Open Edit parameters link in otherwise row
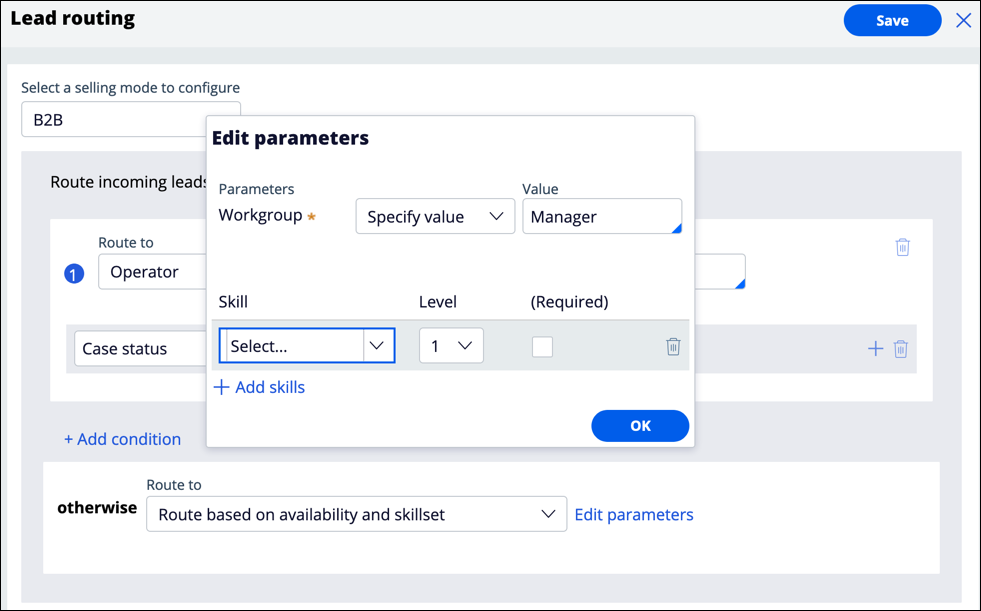The height and width of the screenshot is (611, 981). click(633, 514)
